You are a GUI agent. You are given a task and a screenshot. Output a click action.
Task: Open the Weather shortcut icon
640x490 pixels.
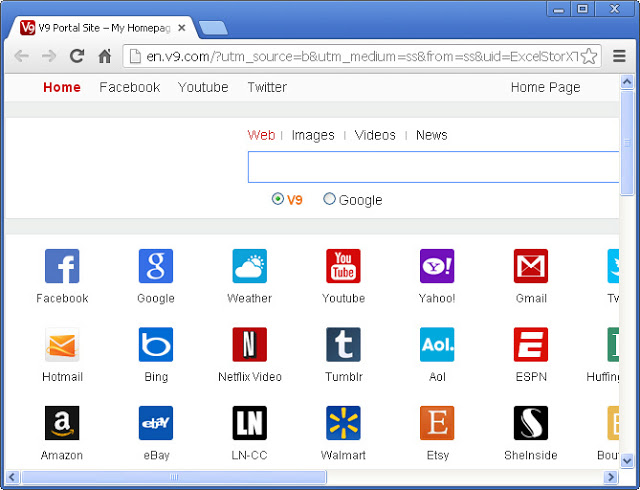click(249, 266)
